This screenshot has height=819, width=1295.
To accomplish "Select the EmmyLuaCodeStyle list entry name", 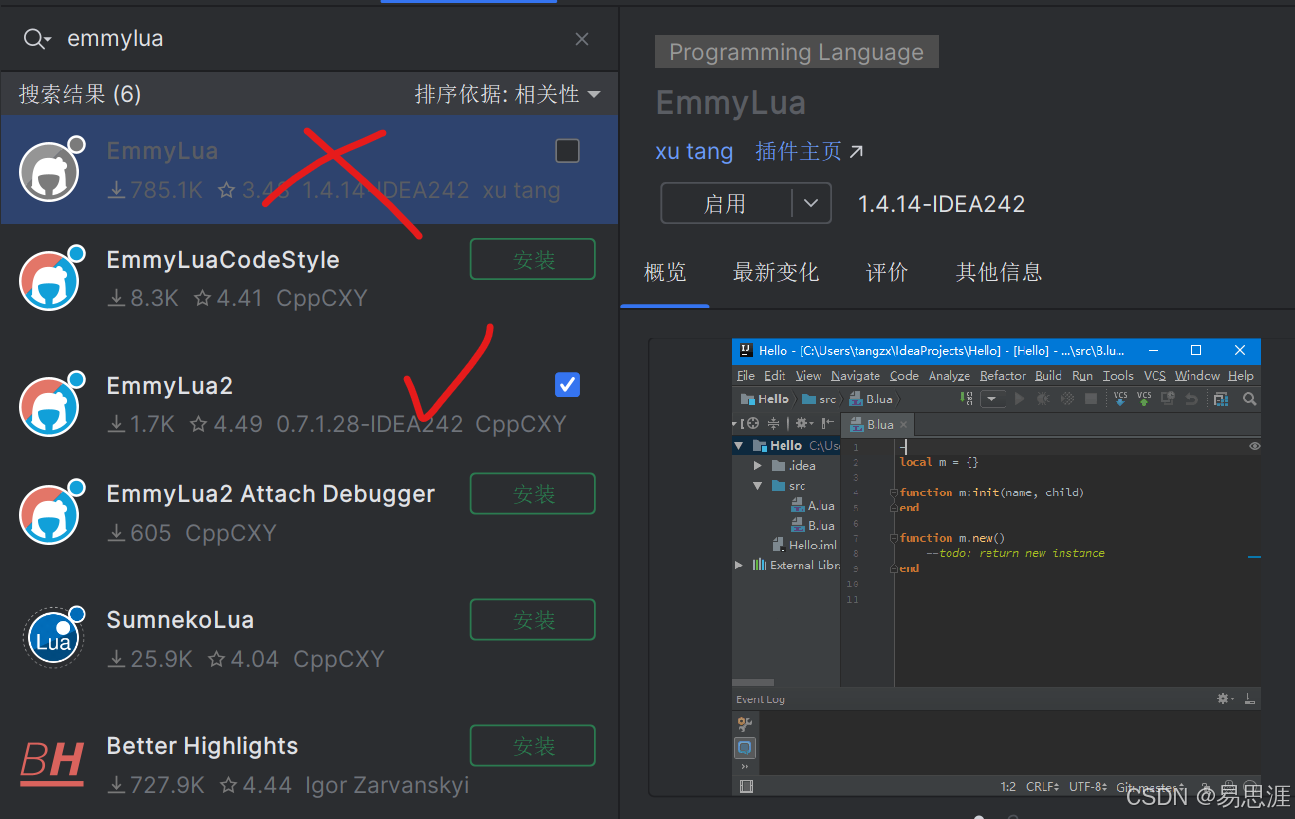I will click(x=223, y=260).
